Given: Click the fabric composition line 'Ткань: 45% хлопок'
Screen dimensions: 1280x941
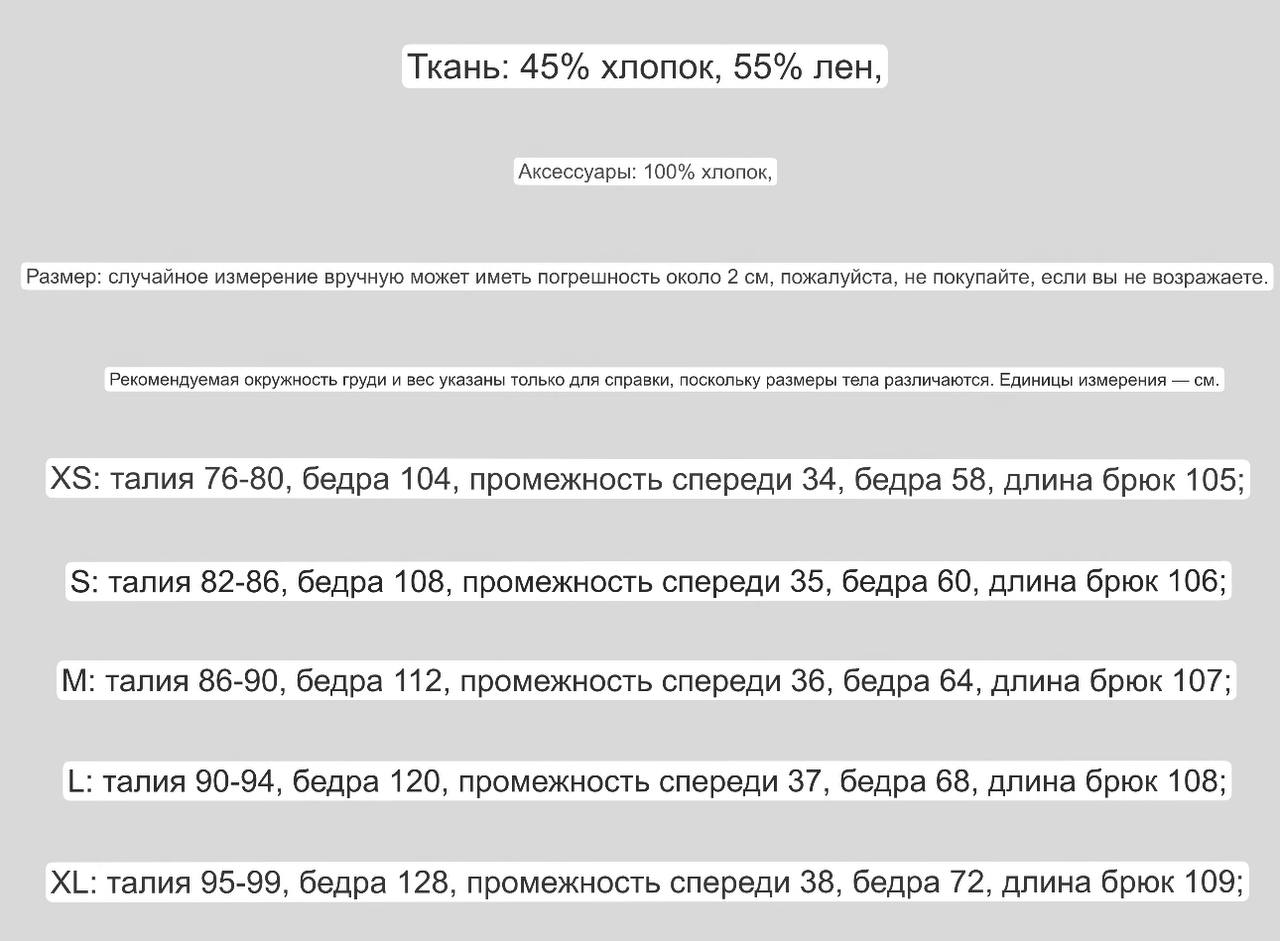Looking at the screenshot, I should (x=644, y=67).
